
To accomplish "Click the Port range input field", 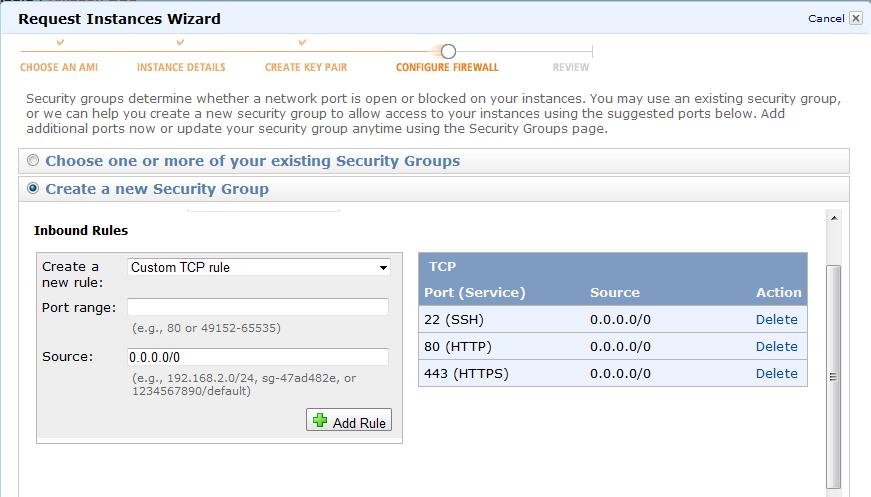I will pyautogui.click(x=258, y=307).
